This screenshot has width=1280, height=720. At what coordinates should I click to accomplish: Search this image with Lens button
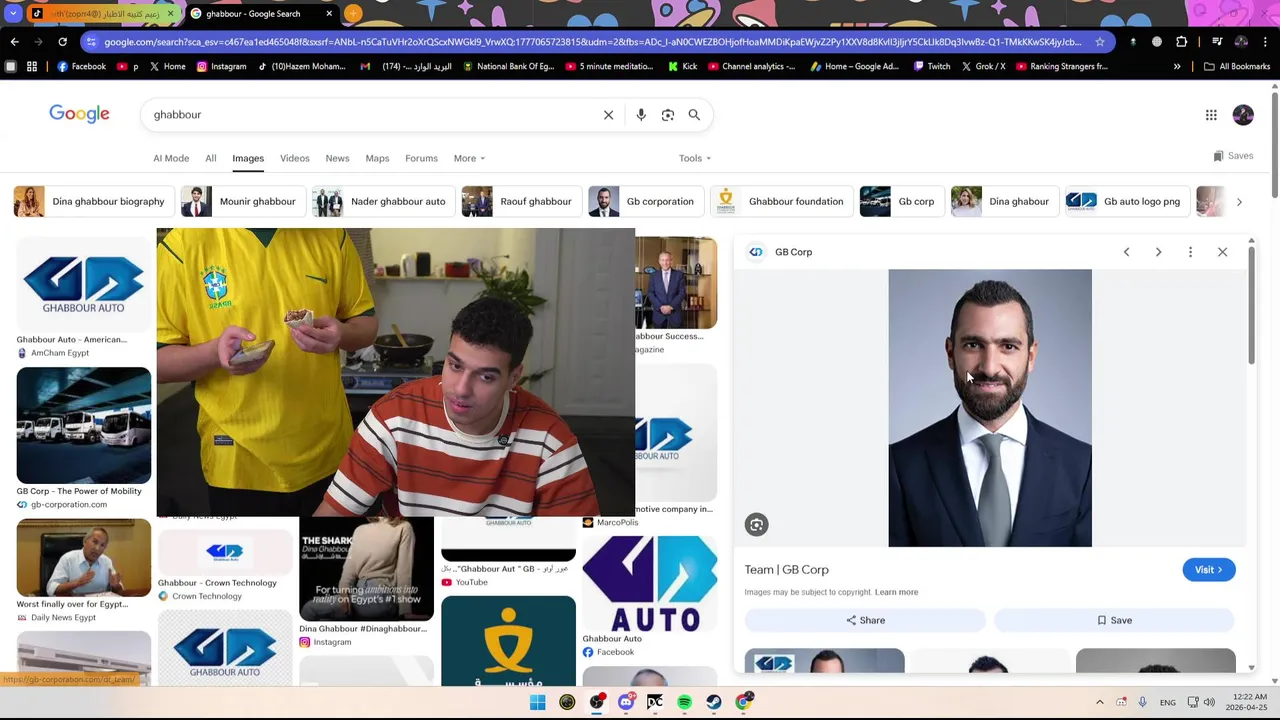[756, 525]
